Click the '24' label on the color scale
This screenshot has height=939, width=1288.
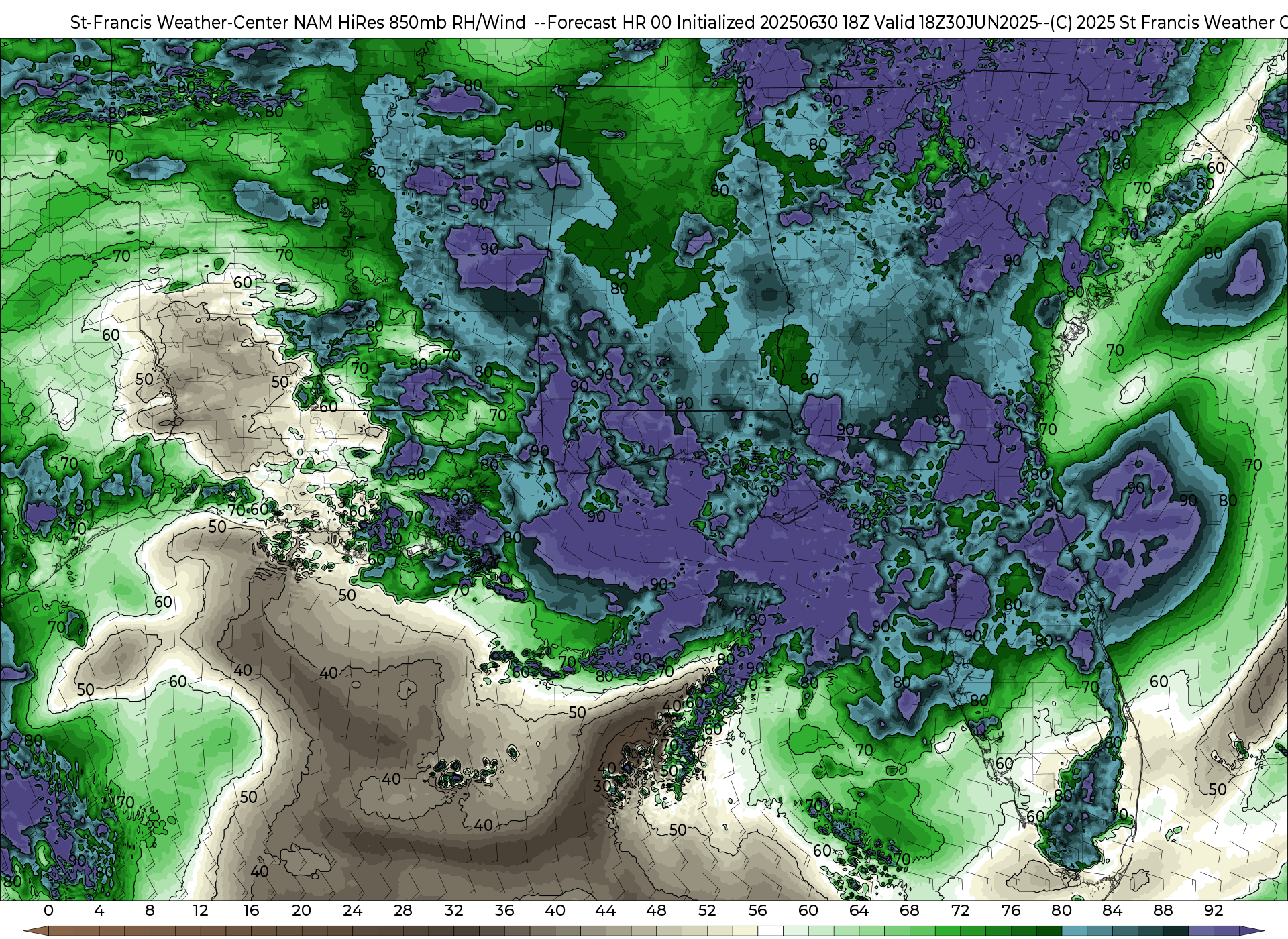coord(352,910)
